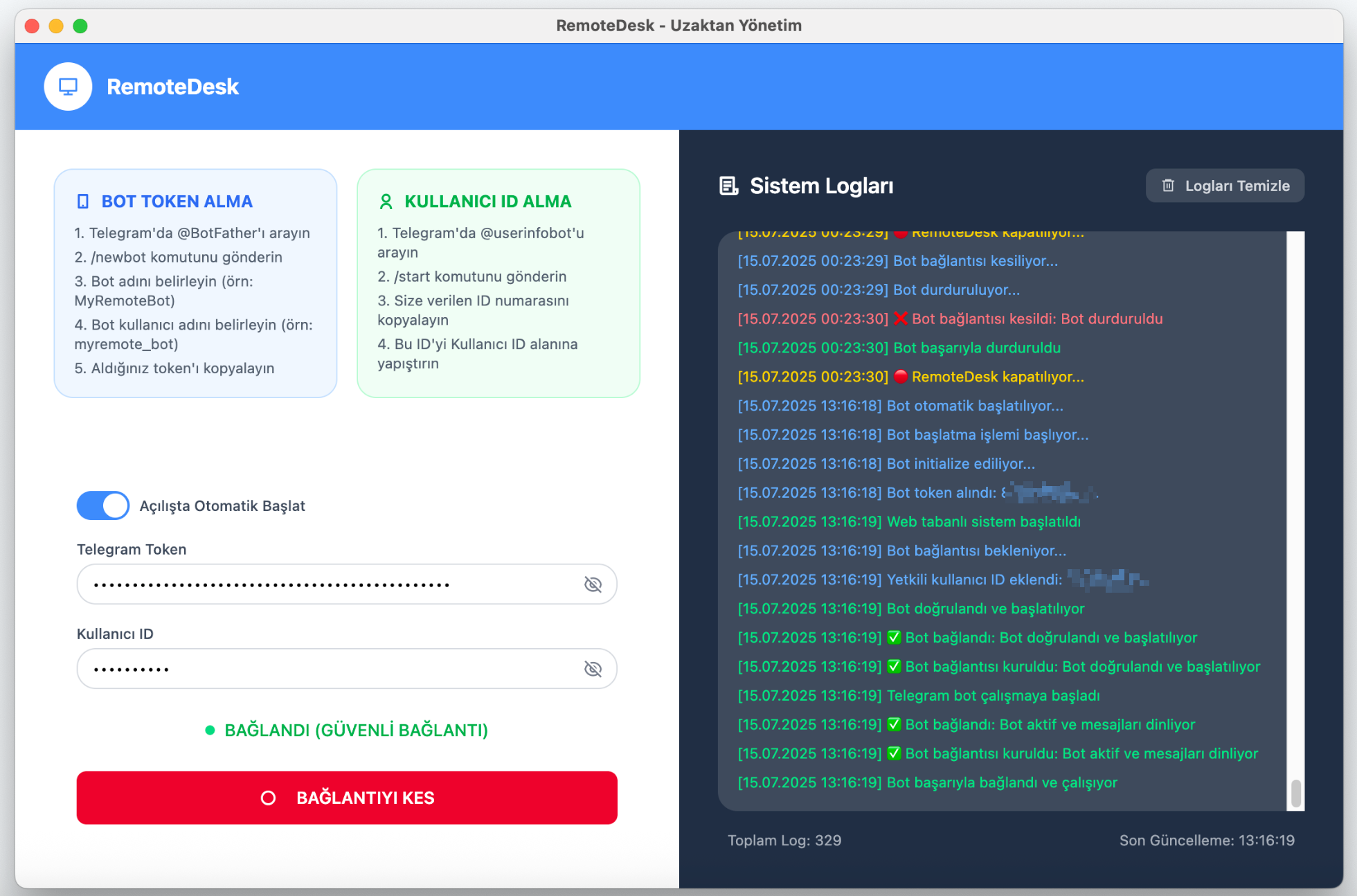
Task: Click step "1. Telegram'da @BotFather'ı arayın"
Action: pyautogui.click(x=192, y=233)
